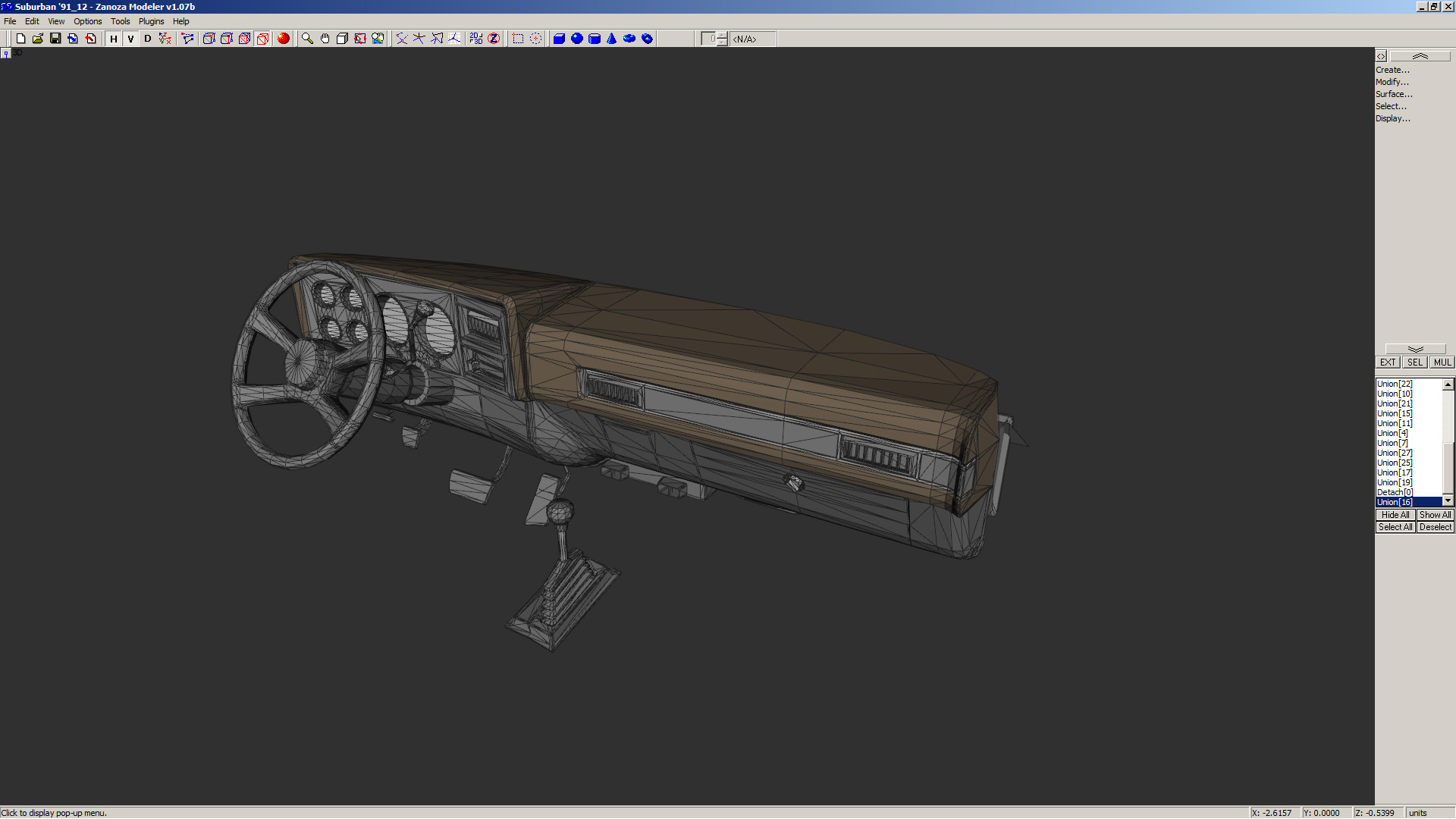Click the Save floppy disk icon
This screenshot has width=1456, height=819.
(x=55, y=39)
